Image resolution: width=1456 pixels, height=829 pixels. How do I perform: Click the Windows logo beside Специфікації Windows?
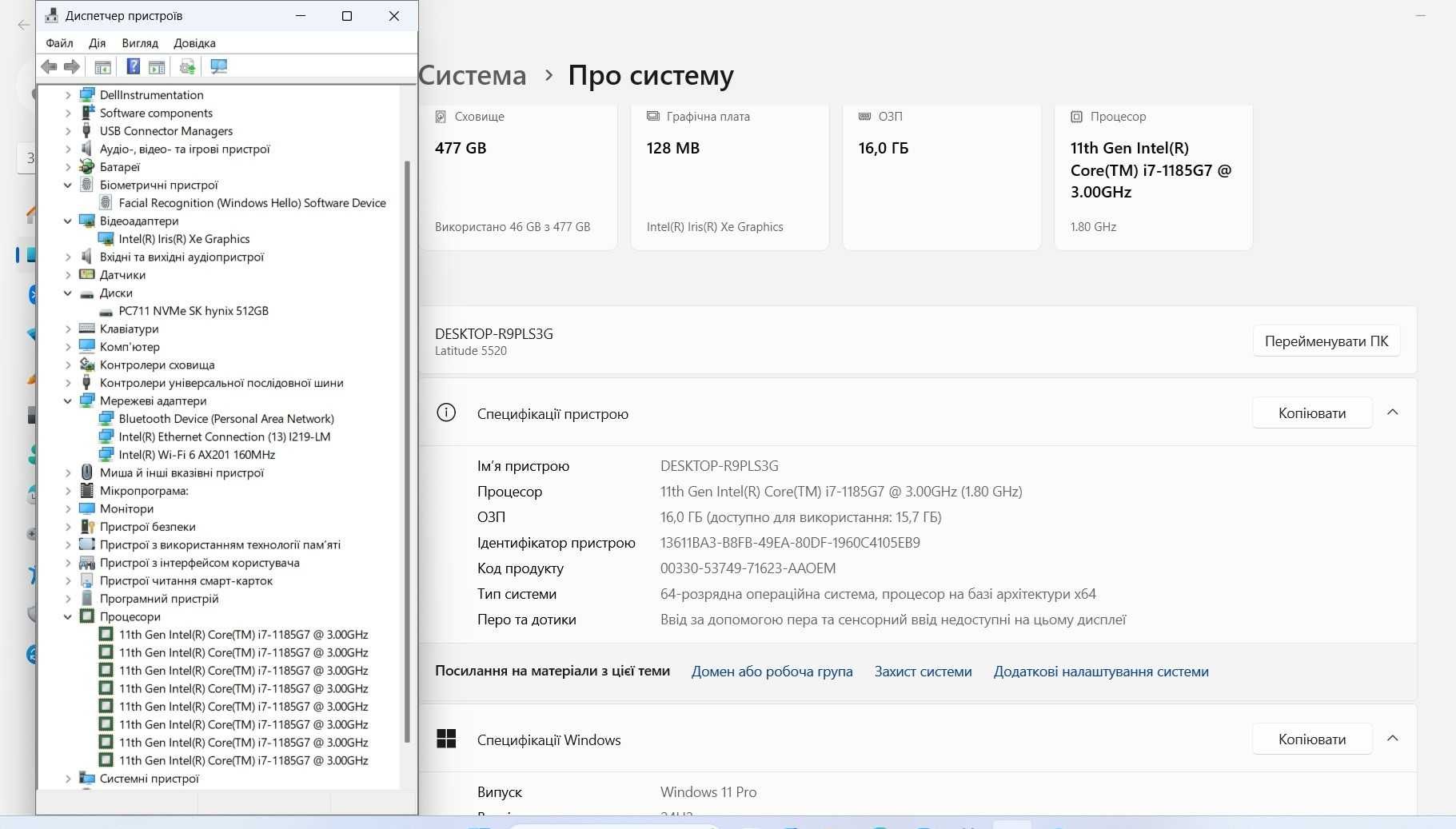[446, 739]
